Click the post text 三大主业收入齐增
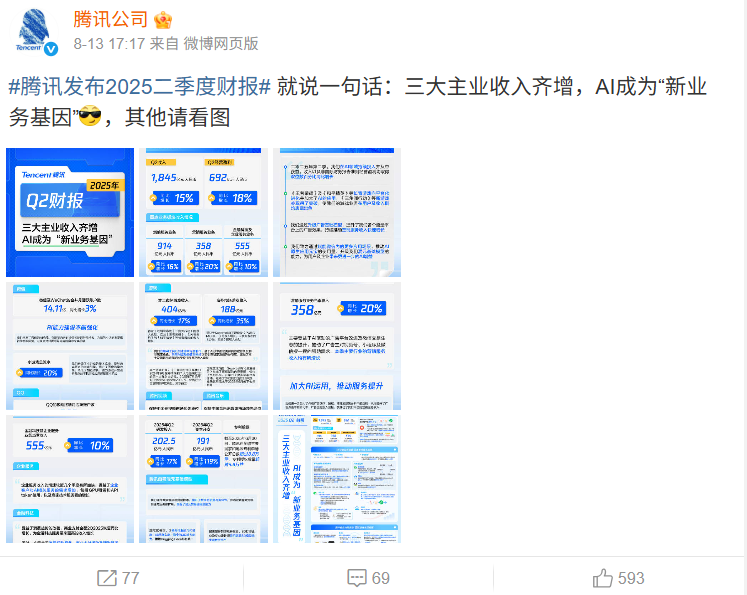 pyautogui.click(x=489, y=87)
